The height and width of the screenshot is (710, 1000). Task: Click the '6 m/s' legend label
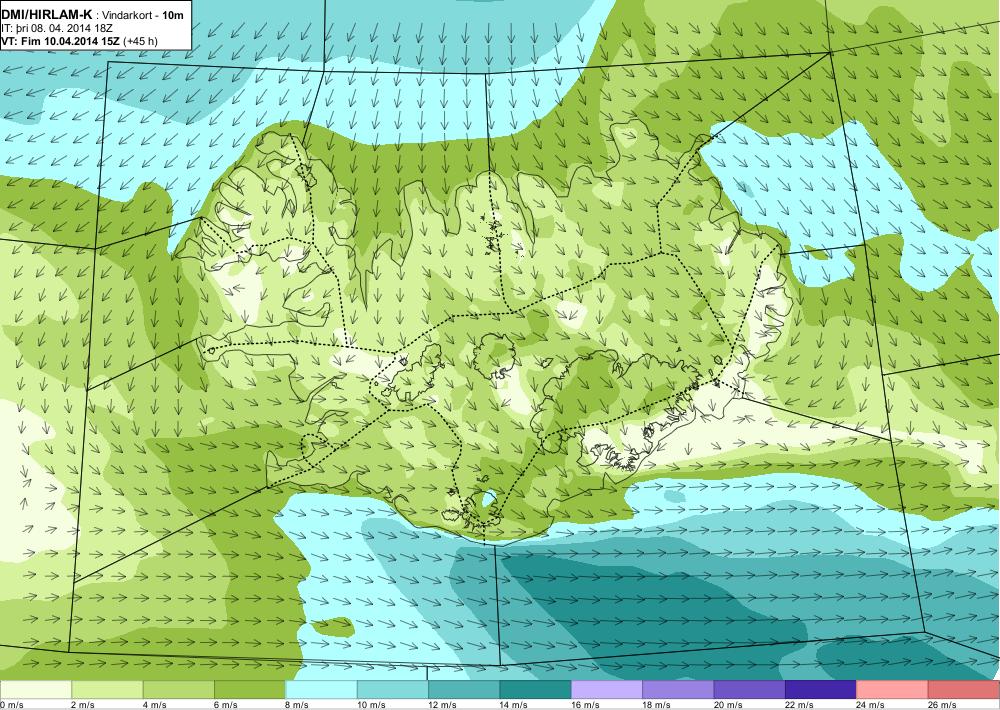225,705
